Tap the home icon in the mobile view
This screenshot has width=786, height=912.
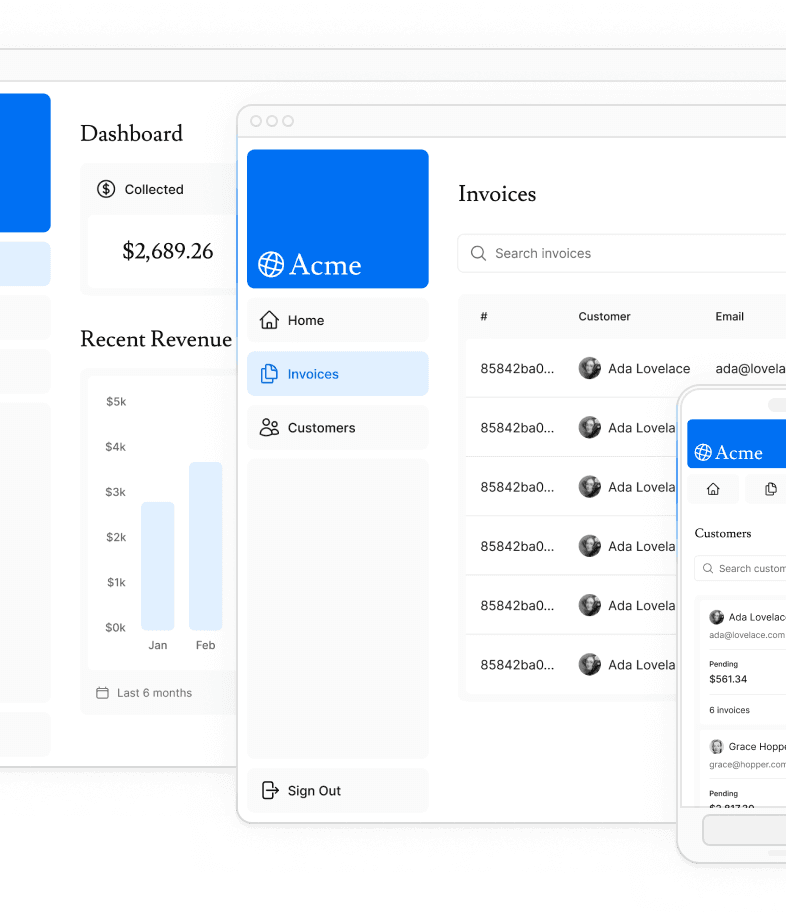pos(713,489)
